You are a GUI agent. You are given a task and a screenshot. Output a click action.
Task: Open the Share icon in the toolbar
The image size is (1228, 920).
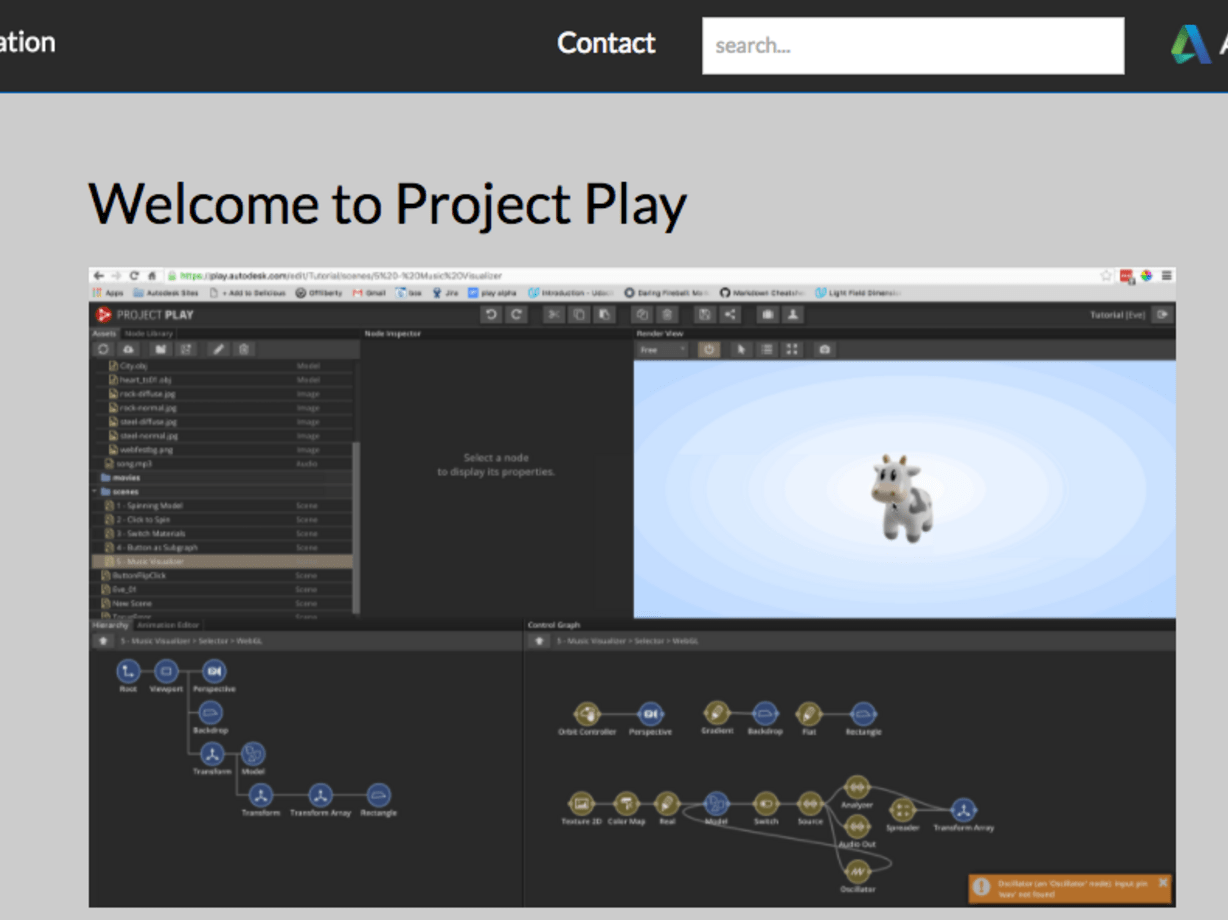pyautogui.click(x=730, y=315)
